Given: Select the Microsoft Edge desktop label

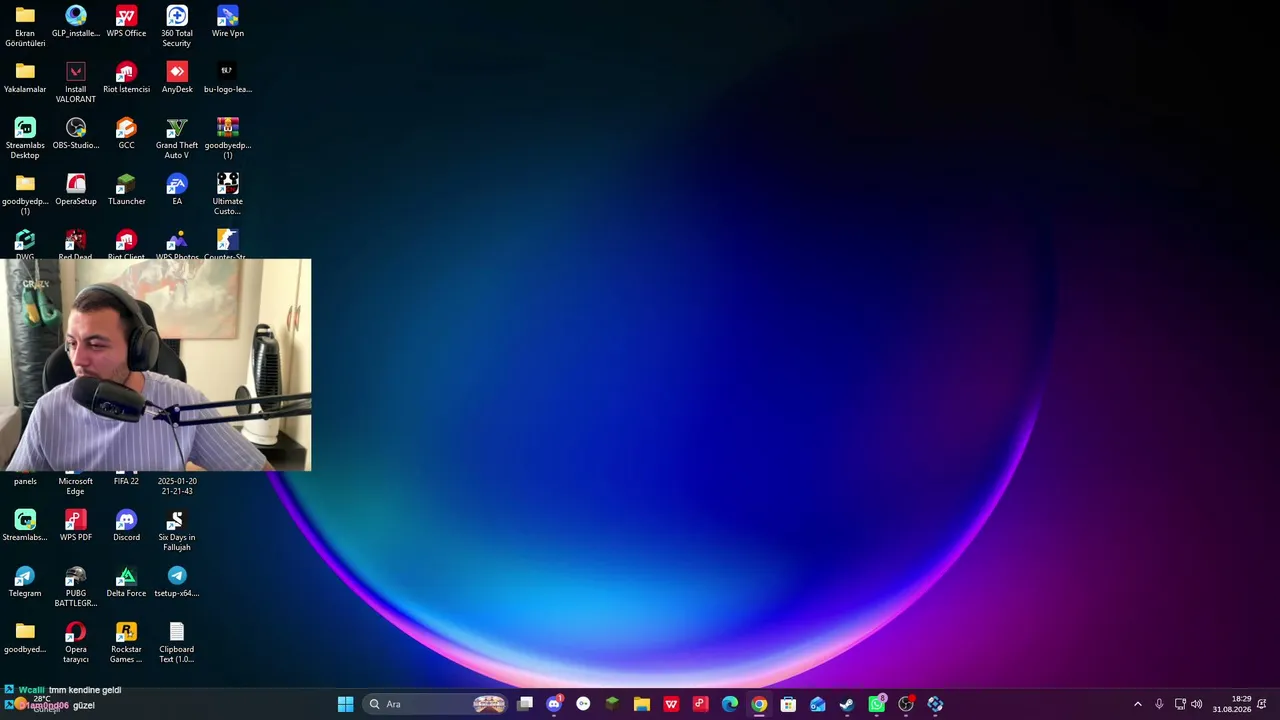Looking at the screenshot, I should tap(76, 486).
